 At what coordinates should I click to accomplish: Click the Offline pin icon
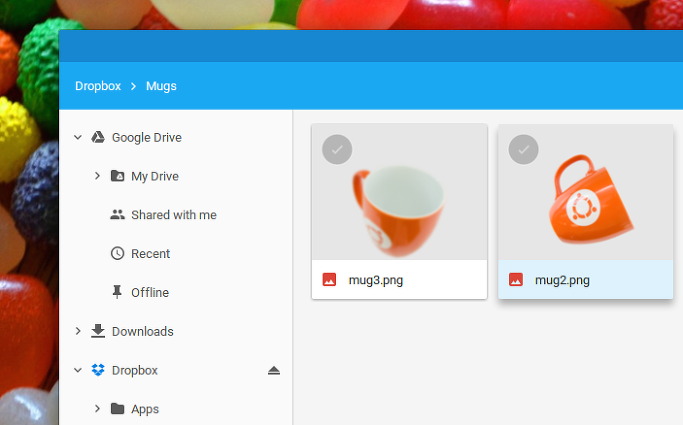click(117, 292)
